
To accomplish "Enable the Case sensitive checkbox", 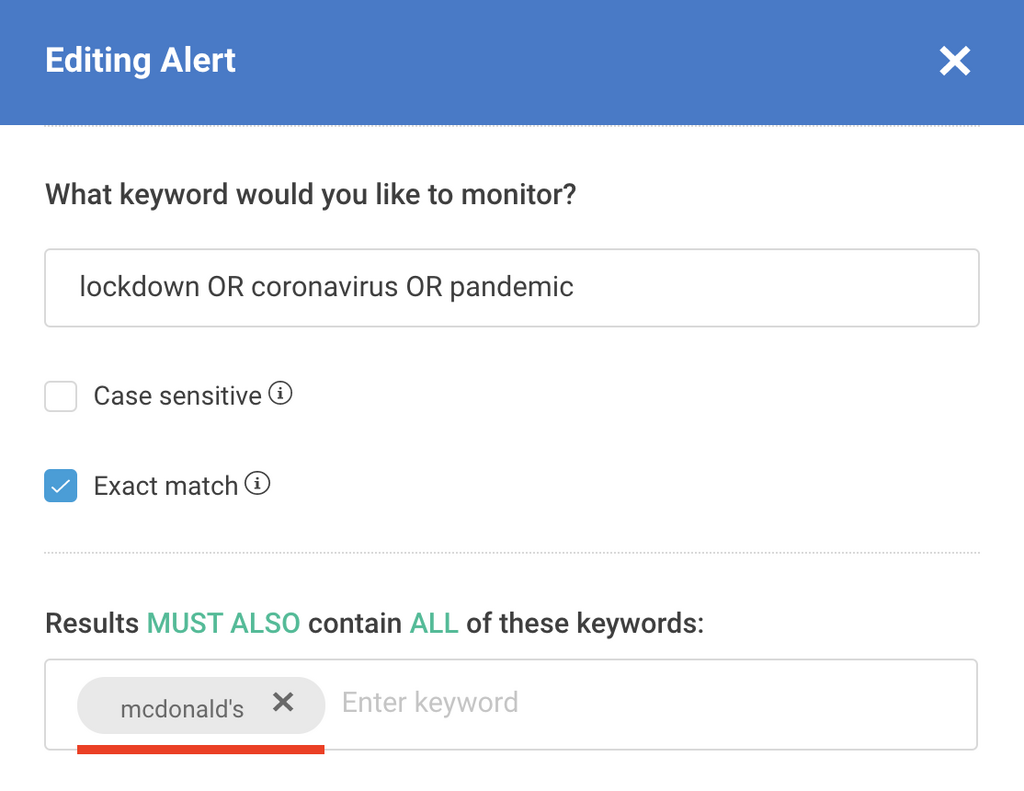I will tap(61, 396).
